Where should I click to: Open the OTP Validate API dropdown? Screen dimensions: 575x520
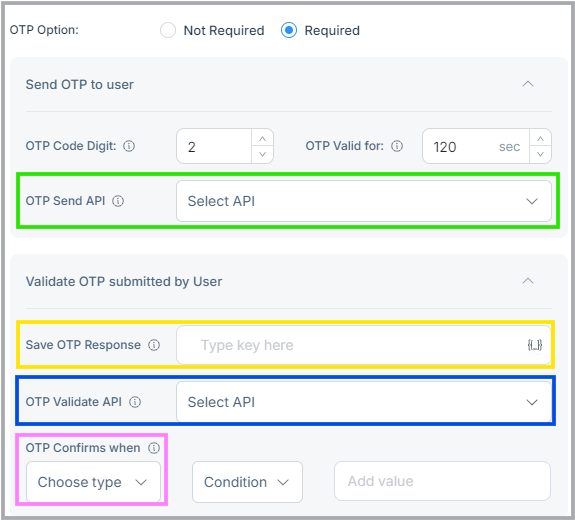(x=364, y=402)
